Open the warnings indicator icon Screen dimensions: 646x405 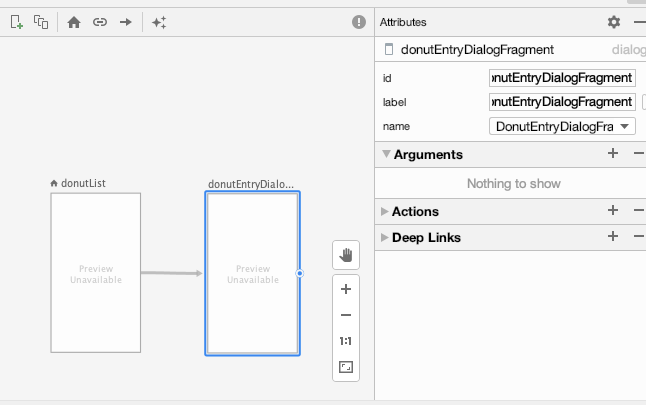[x=359, y=22]
